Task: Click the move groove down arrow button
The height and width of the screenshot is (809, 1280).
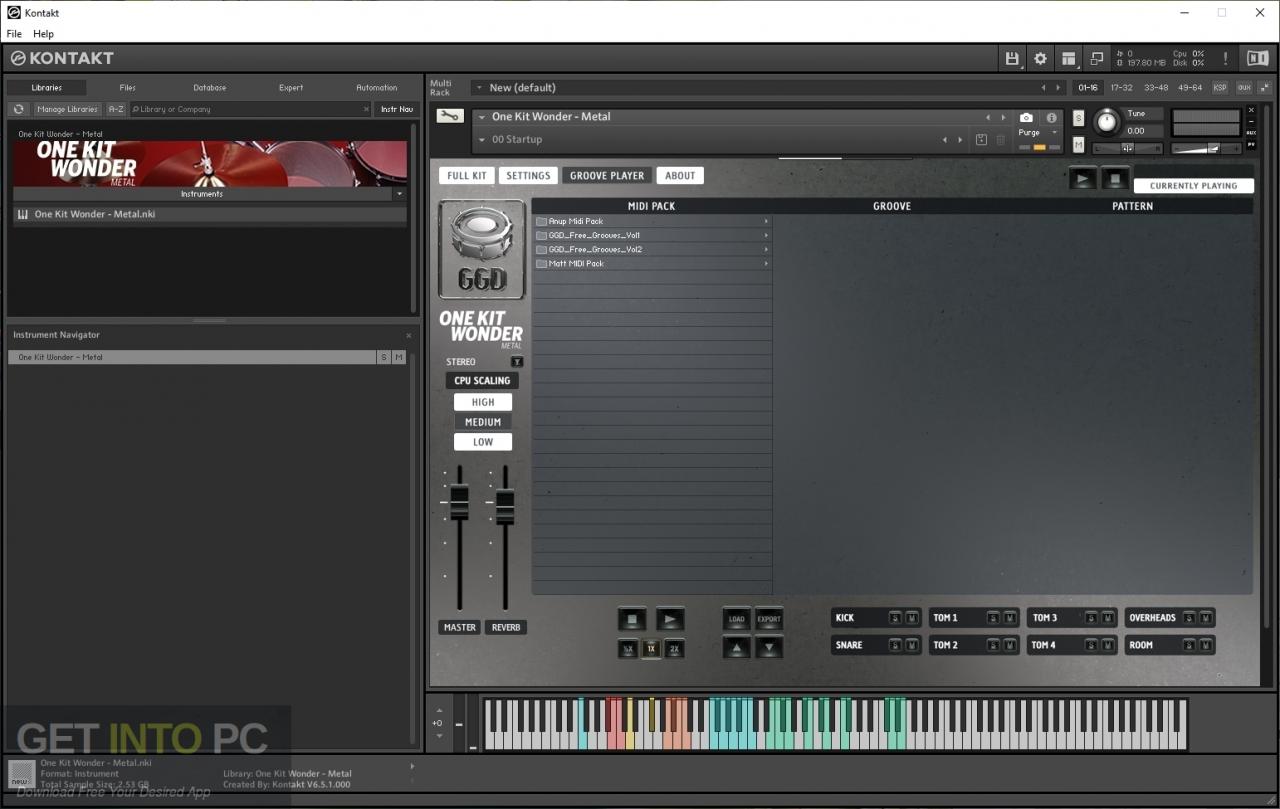Action: [x=769, y=647]
